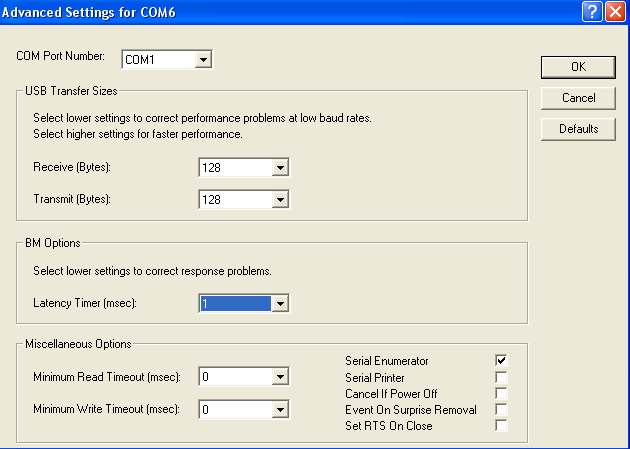Tick the Set RTS On Close checkbox

[501, 427]
